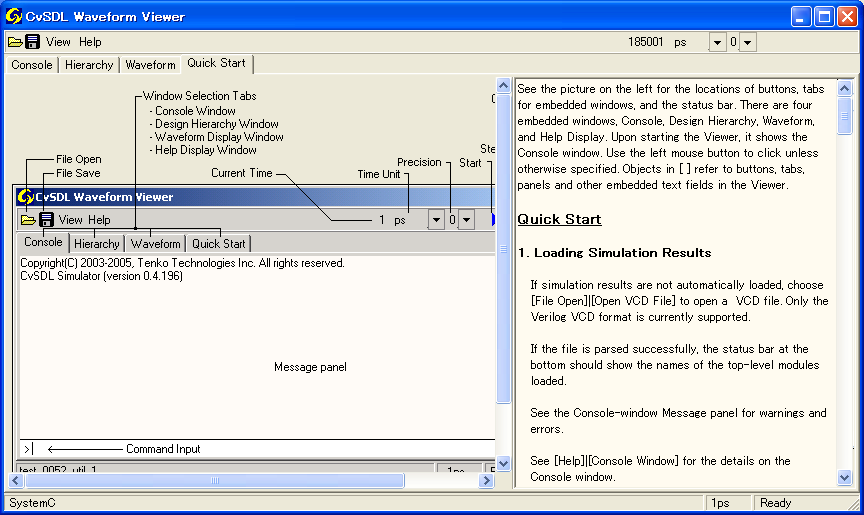Click the SystemC status bar entry
The image size is (864, 515).
point(33,503)
